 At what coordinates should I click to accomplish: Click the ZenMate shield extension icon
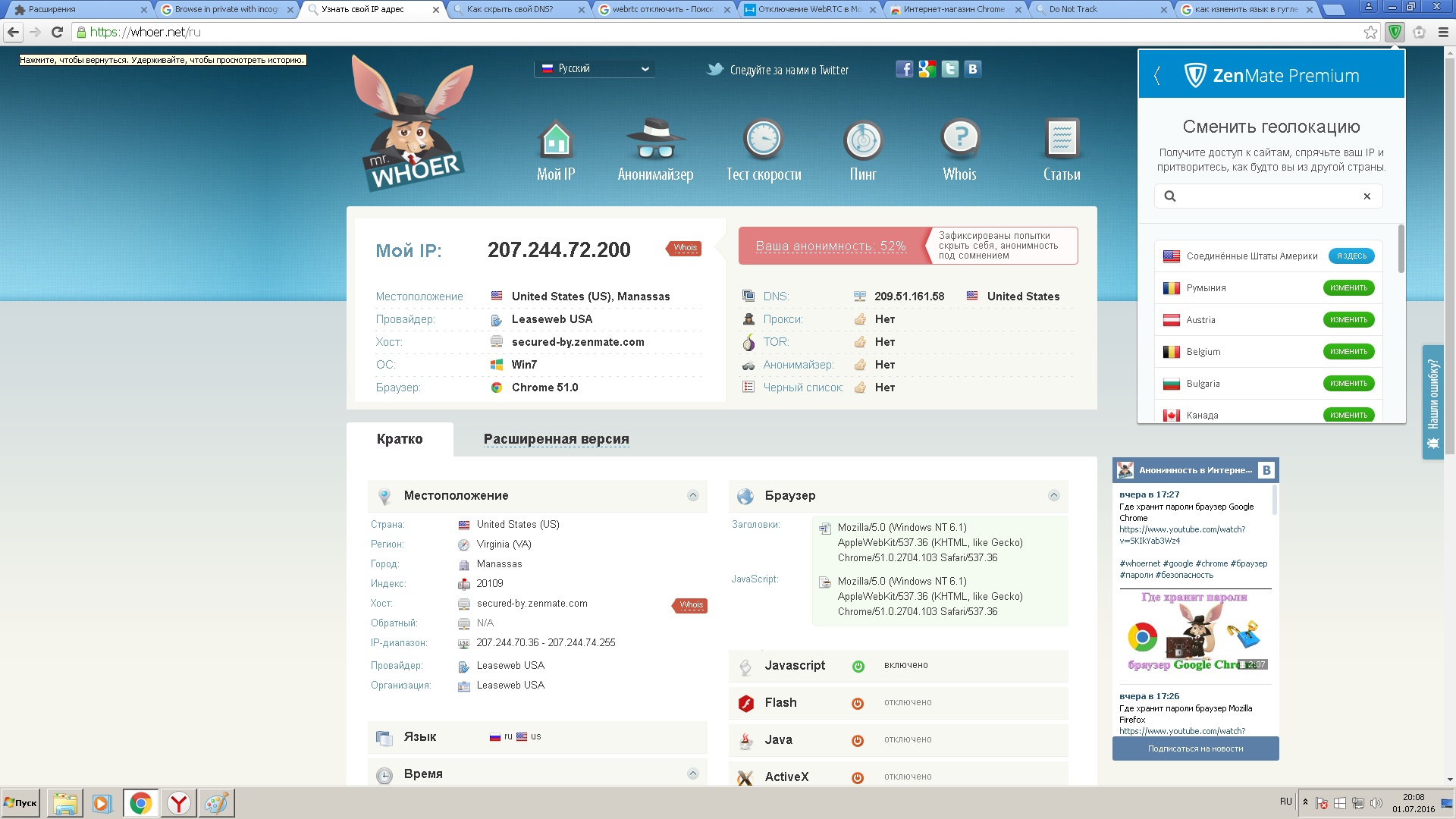(1394, 32)
